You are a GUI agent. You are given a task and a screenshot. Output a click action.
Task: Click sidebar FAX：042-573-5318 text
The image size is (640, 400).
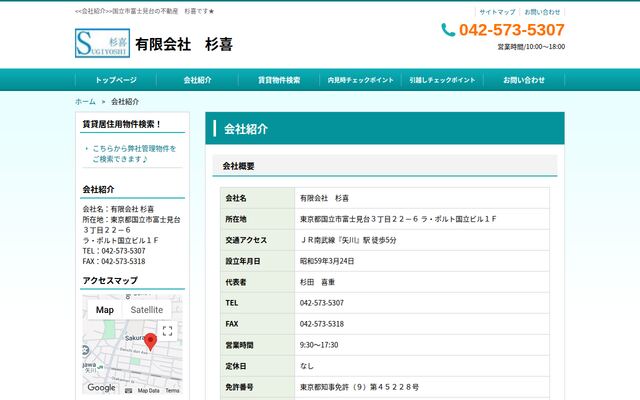tap(114, 261)
